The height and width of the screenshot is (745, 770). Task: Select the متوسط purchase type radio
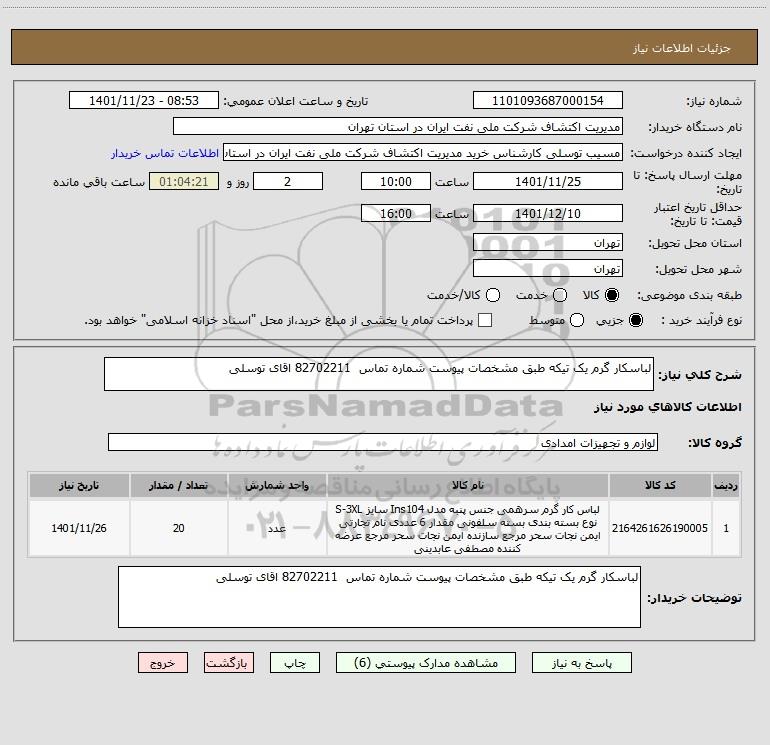[577, 320]
